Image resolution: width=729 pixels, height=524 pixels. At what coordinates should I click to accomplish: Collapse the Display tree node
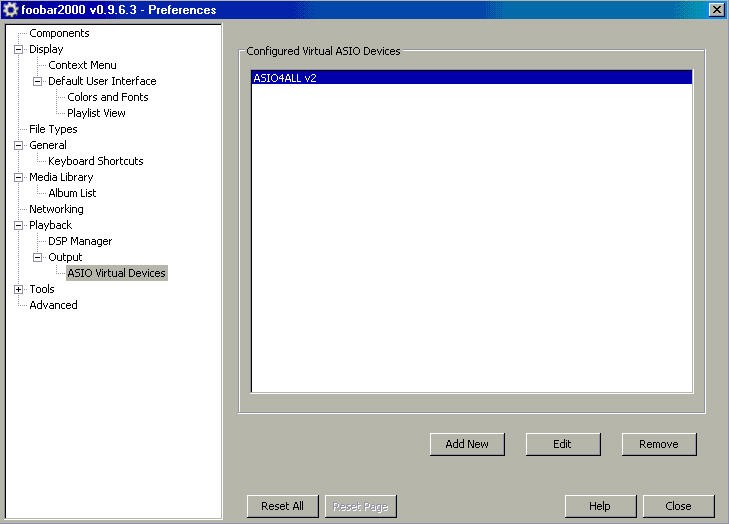tap(19, 49)
